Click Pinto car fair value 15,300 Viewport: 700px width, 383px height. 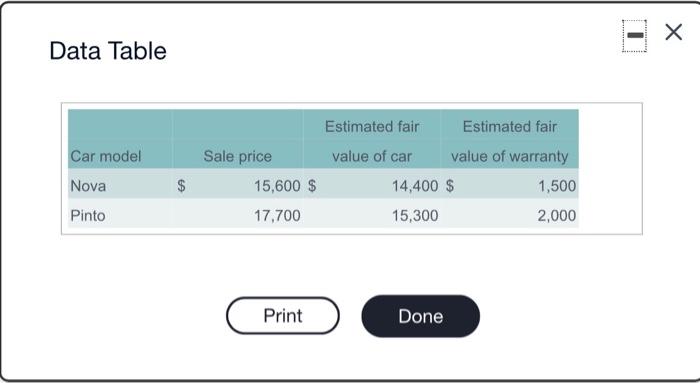[415, 216]
